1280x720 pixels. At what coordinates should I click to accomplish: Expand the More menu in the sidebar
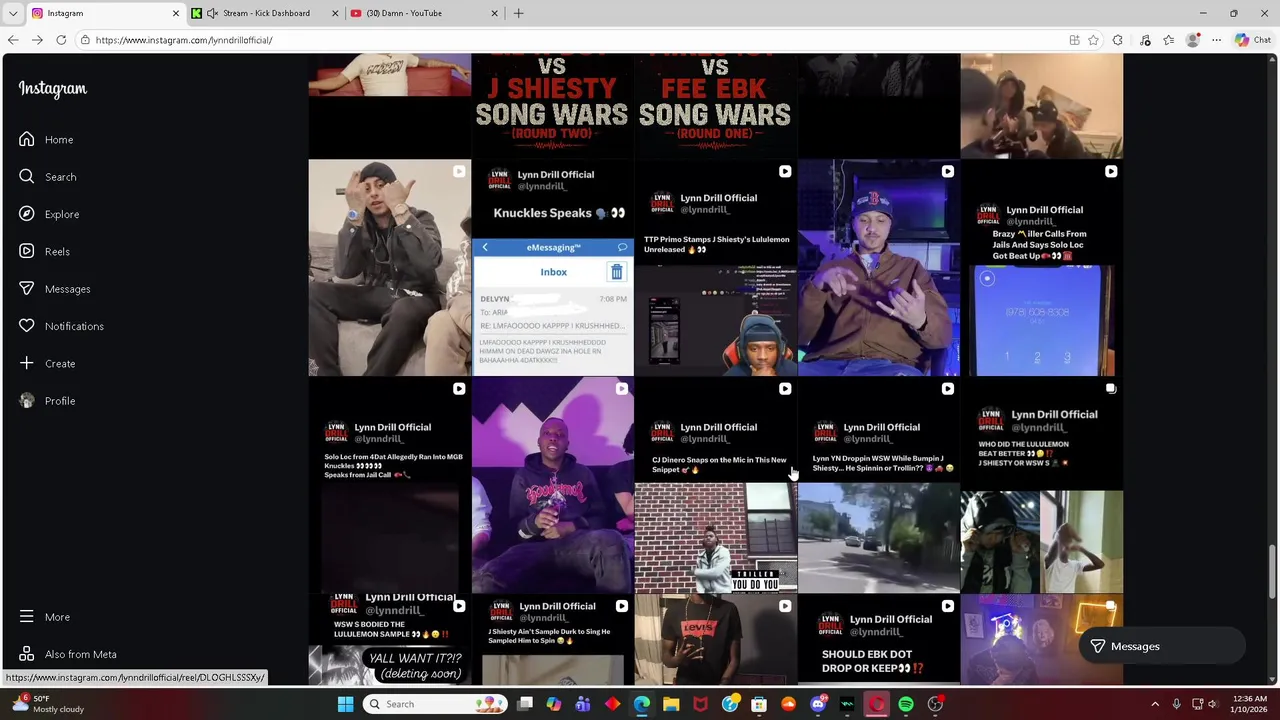click(x=44, y=617)
